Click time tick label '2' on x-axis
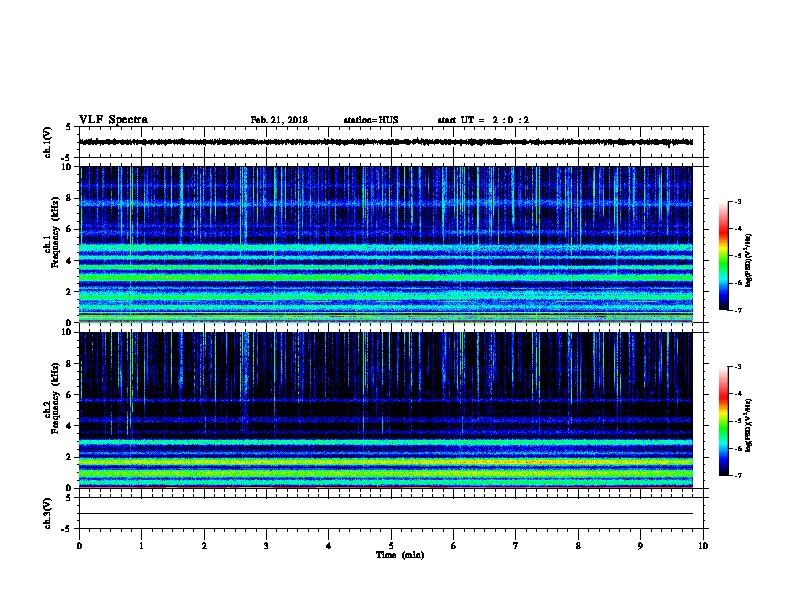Image resolution: width=792 pixels, height=612 pixels. click(x=204, y=546)
